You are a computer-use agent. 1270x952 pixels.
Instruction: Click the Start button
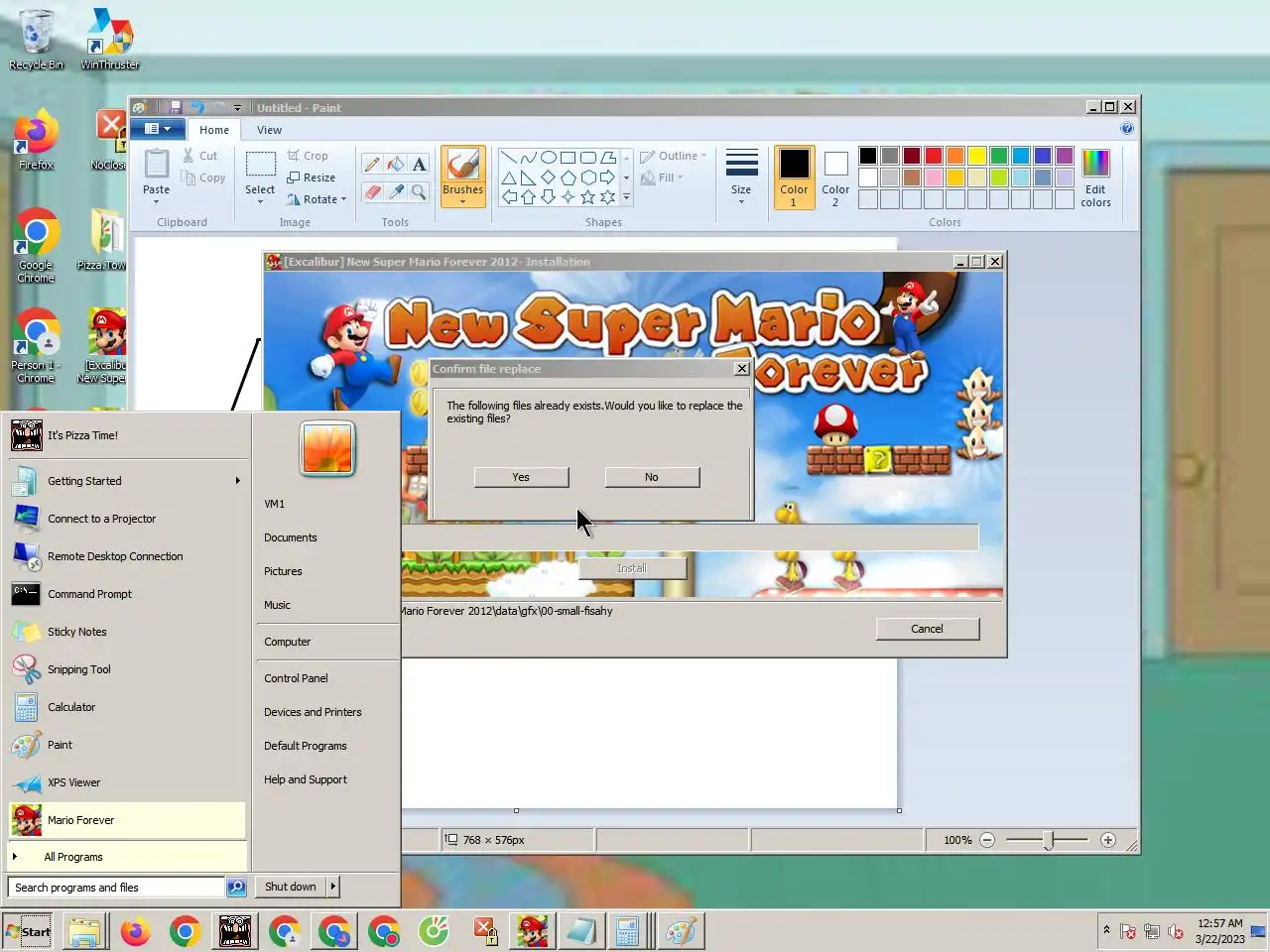28,932
